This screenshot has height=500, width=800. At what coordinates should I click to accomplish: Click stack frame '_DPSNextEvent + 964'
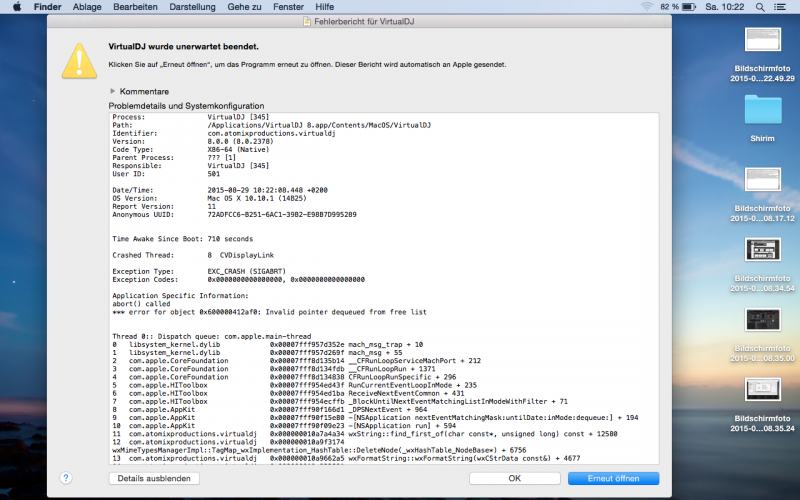(388, 409)
